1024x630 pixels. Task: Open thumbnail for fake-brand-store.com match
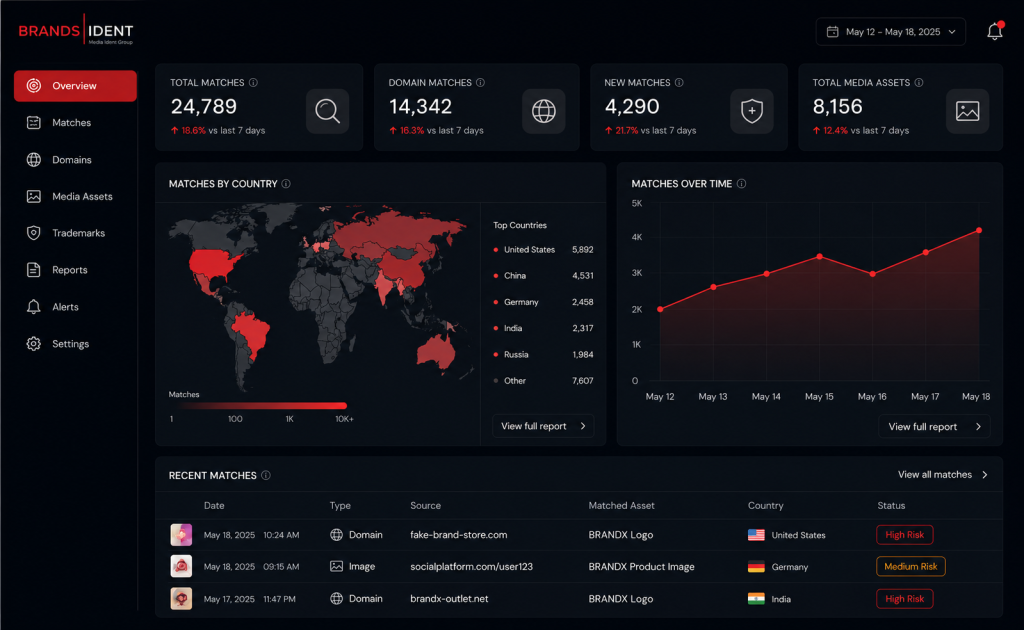[x=181, y=535]
